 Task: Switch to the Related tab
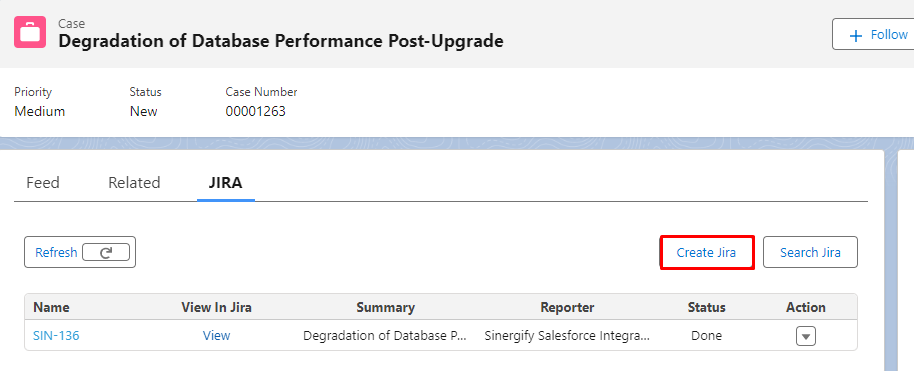coord(134,183)
